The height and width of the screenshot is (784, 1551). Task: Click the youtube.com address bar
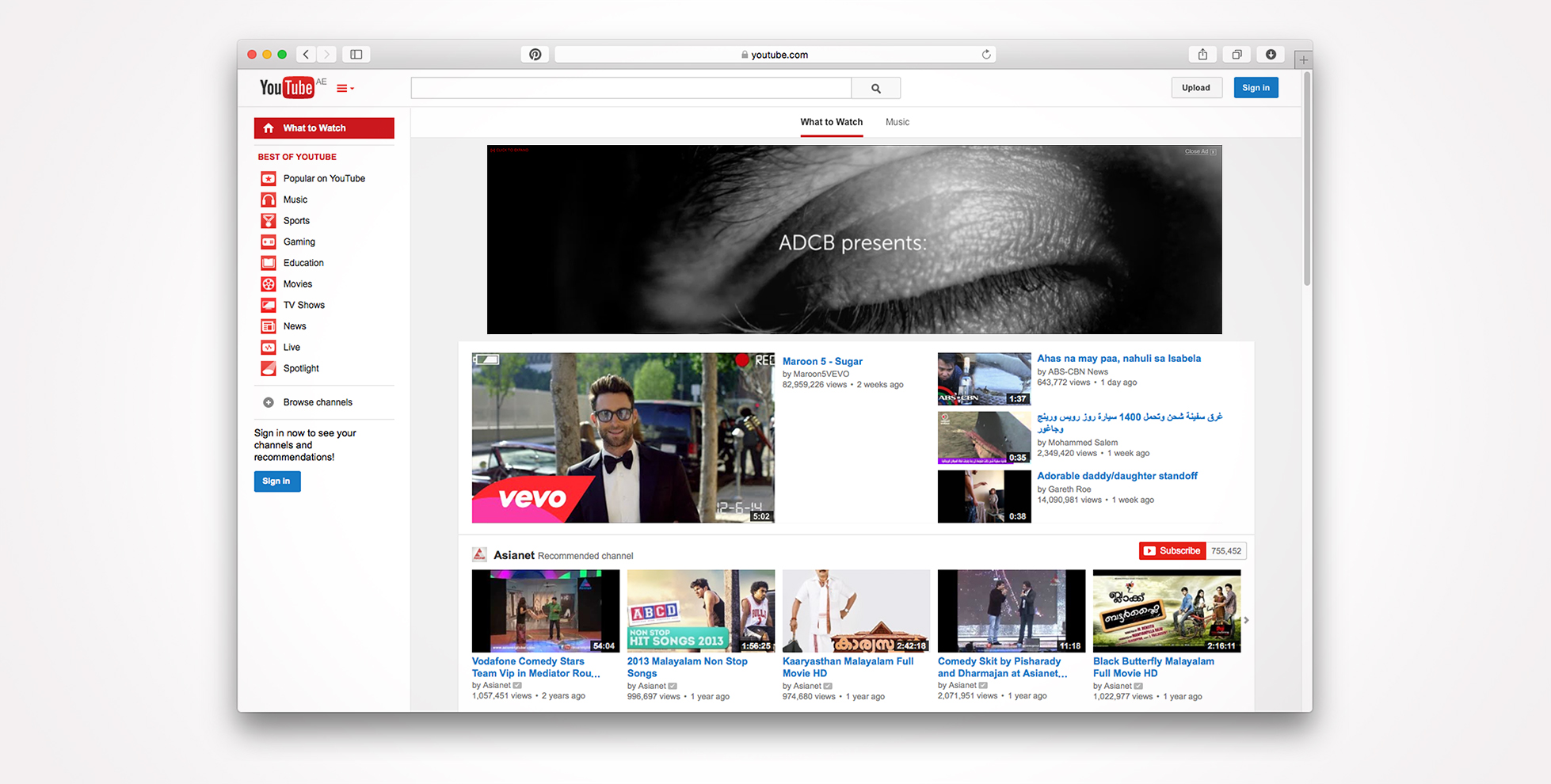coord(775,55)
